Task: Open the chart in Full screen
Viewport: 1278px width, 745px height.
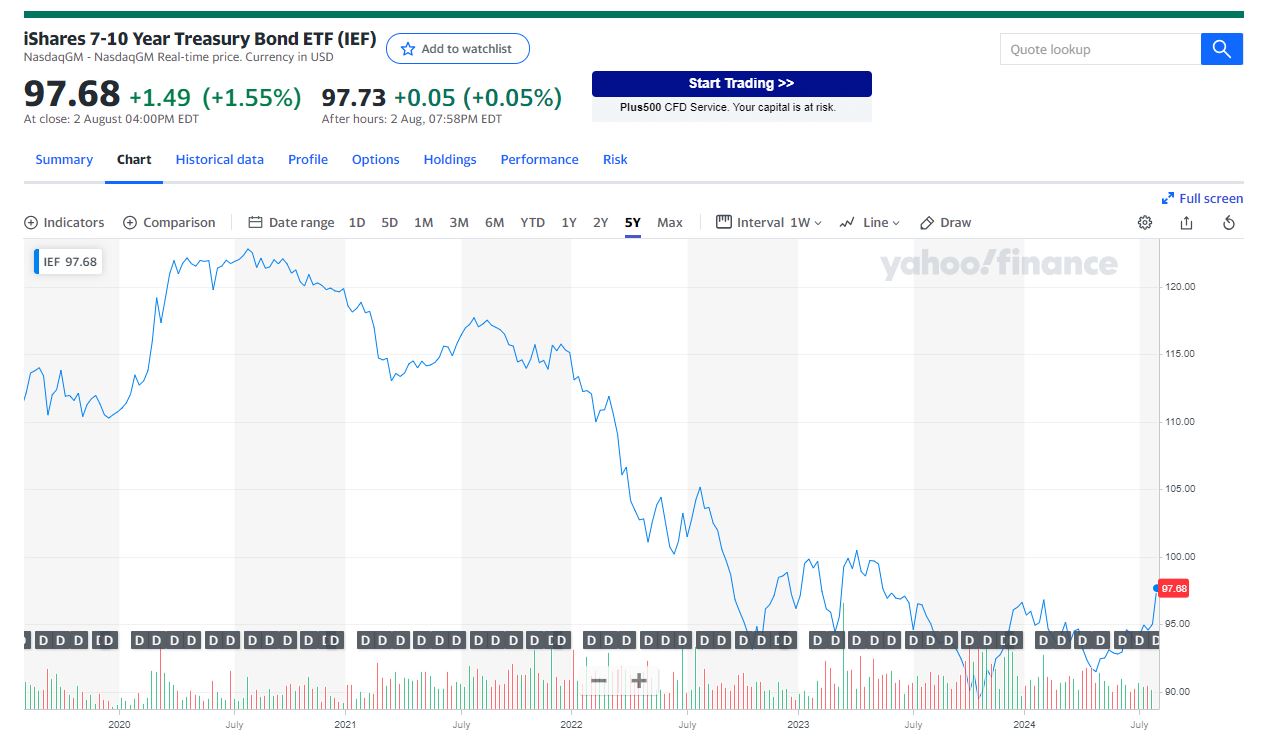Action: (x=1202, y=198)
